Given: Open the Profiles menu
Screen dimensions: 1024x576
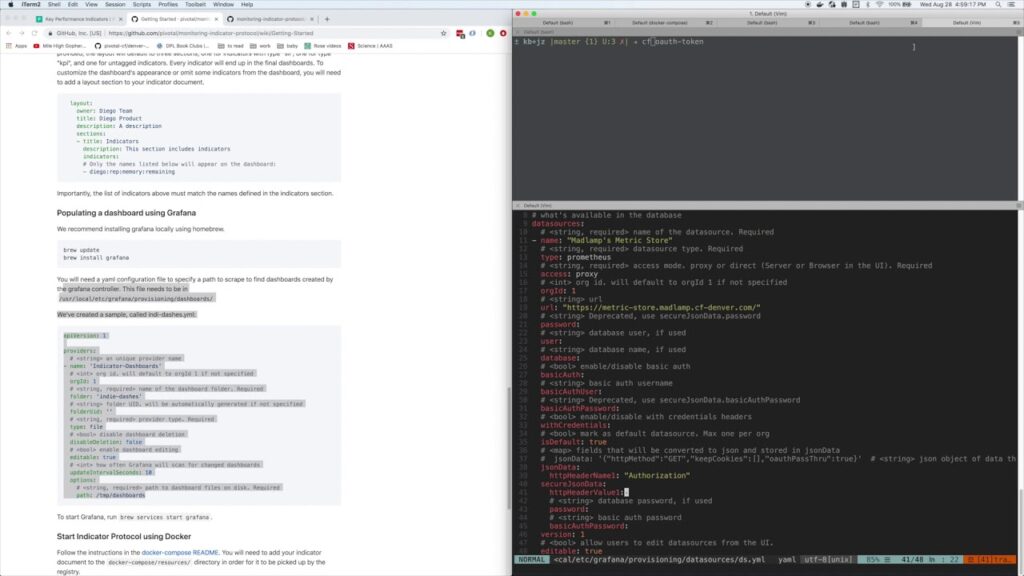Looking at the screenshot, I should coord(168,4).
